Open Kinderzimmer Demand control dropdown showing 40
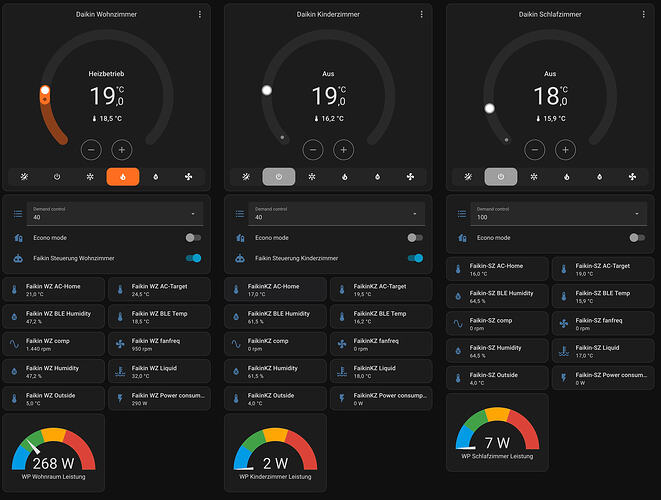Viewport: 661px width, 500px height. [337, 213]
